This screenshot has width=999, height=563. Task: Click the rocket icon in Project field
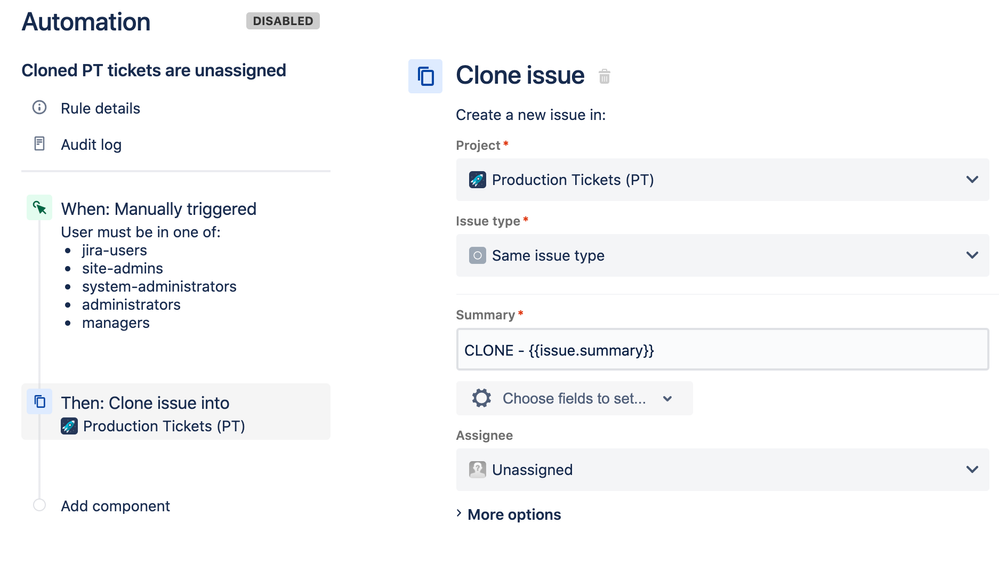click(478, 180)
